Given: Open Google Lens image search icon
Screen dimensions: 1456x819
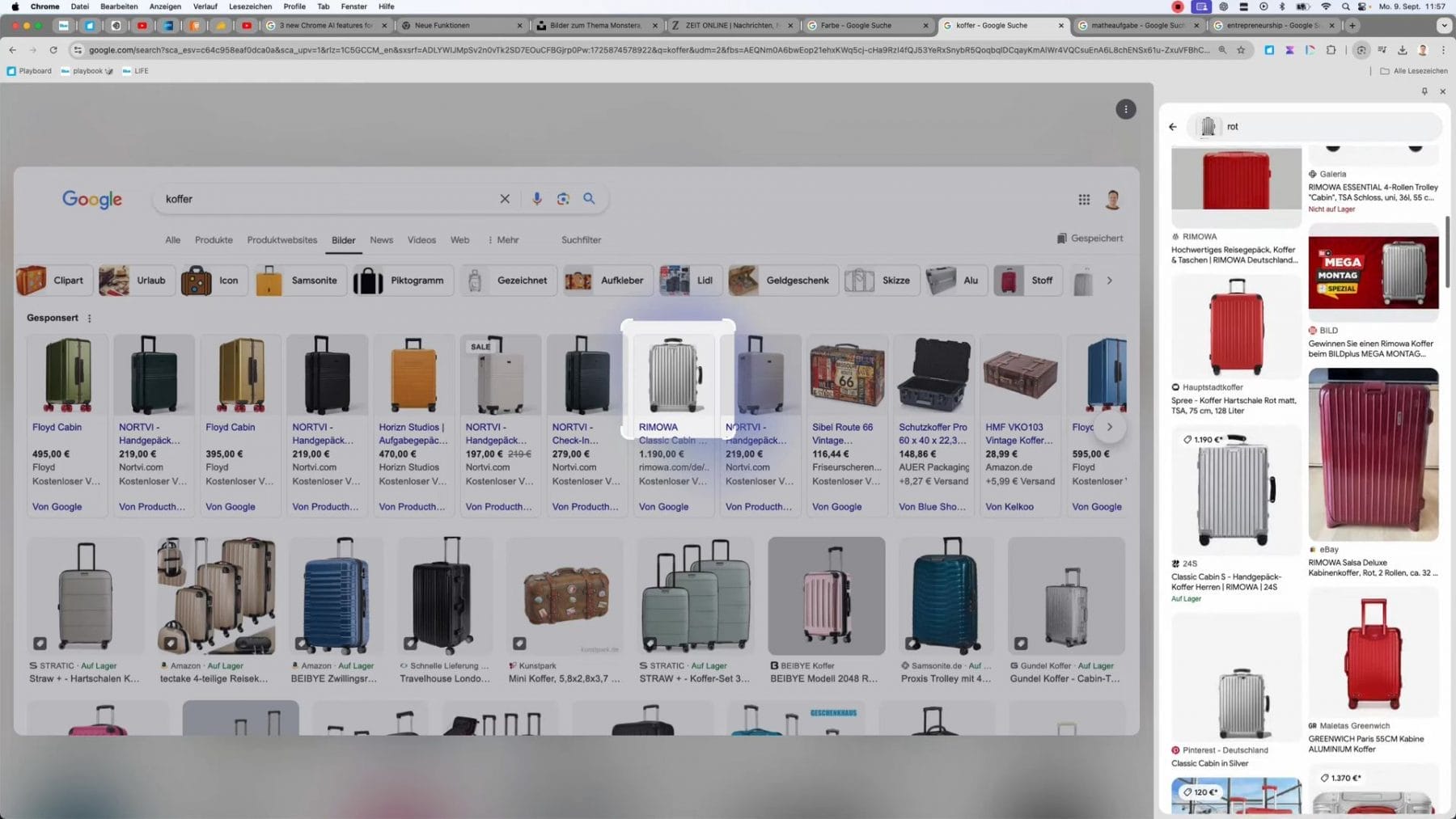Looking at the screenshot, I should [563, 199].
